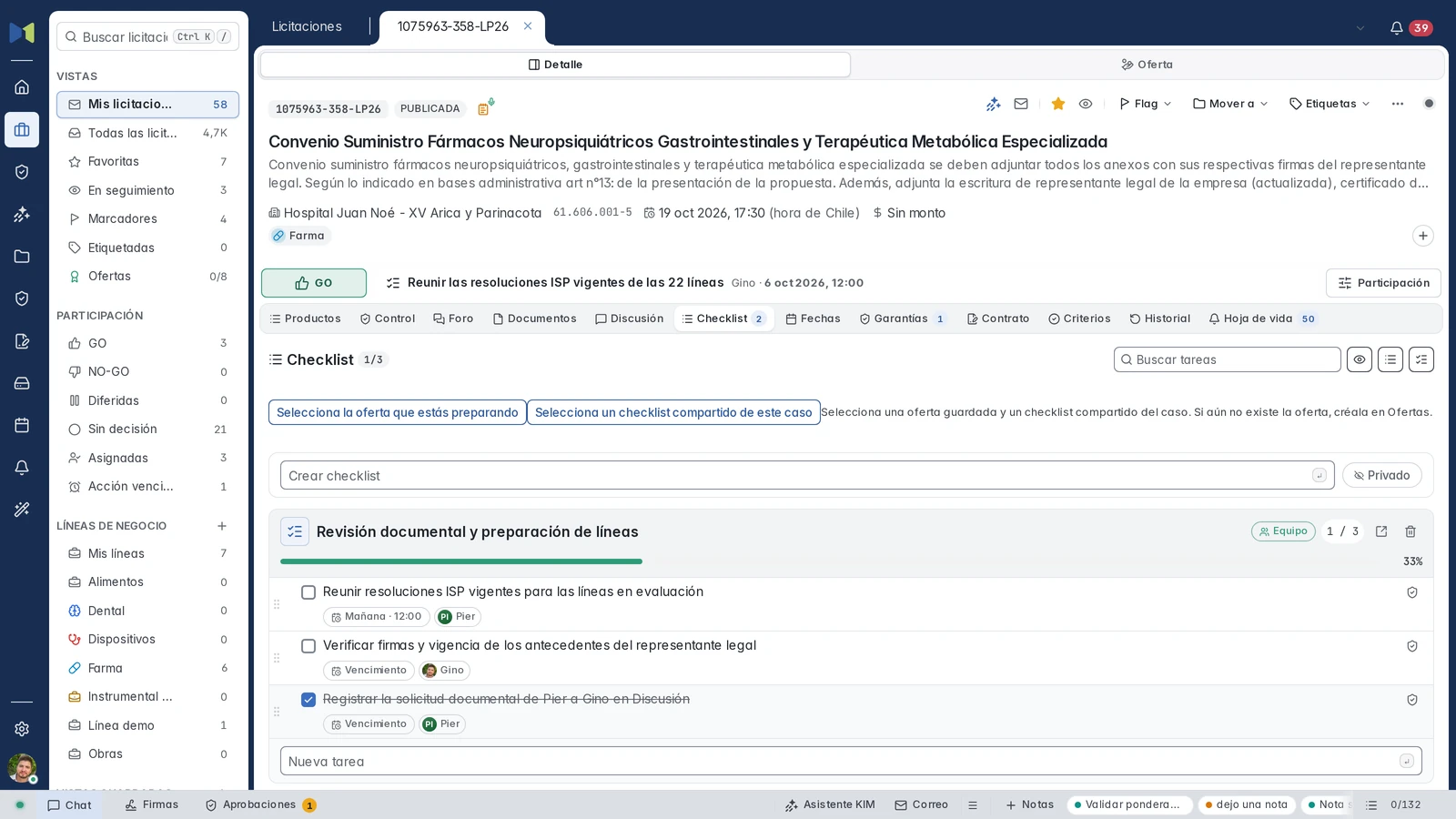This screenshot has height=819, width=1456.
Task: Open the calendar icon in left rail
Action: pos(22,425)
